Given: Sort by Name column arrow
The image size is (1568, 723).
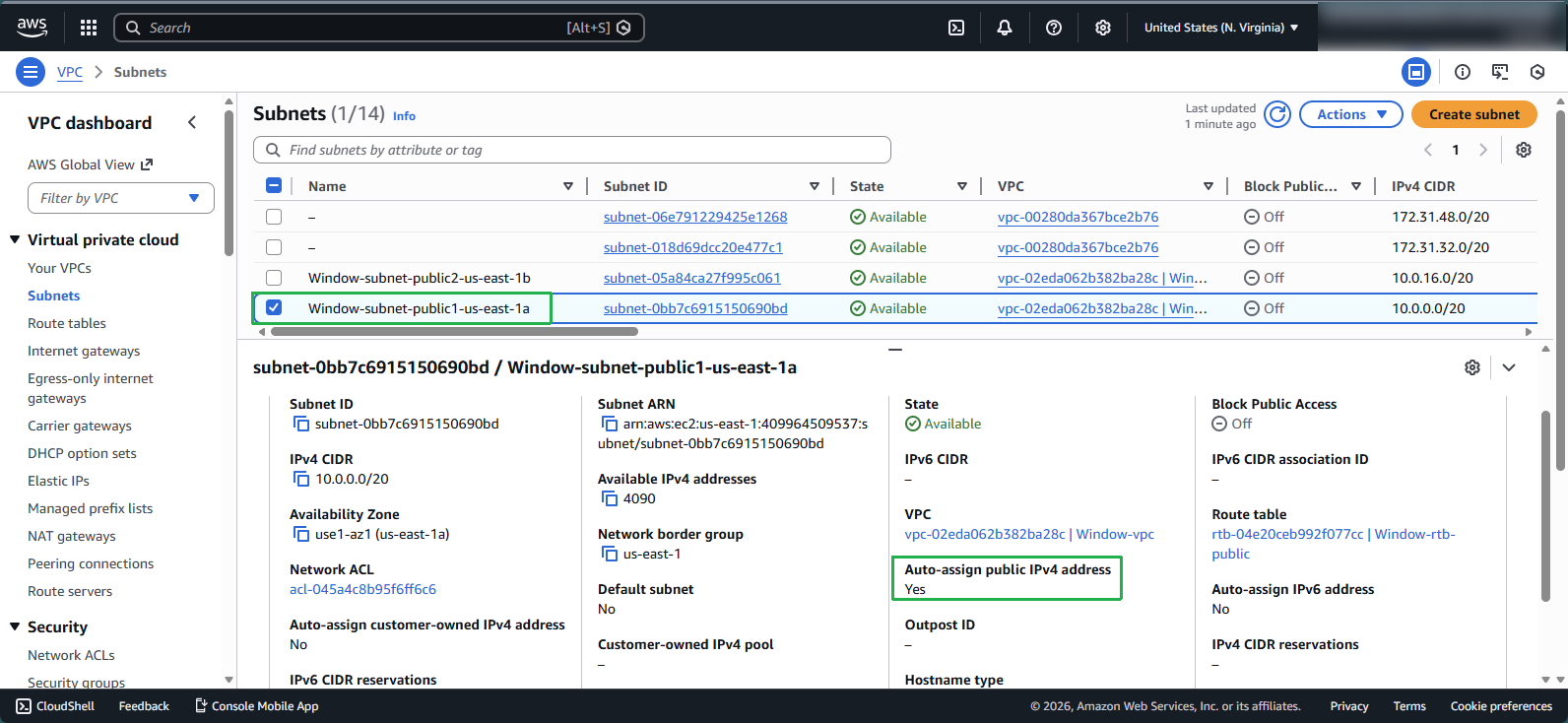Looking at the screenshot, I should [x=568, y=186].
